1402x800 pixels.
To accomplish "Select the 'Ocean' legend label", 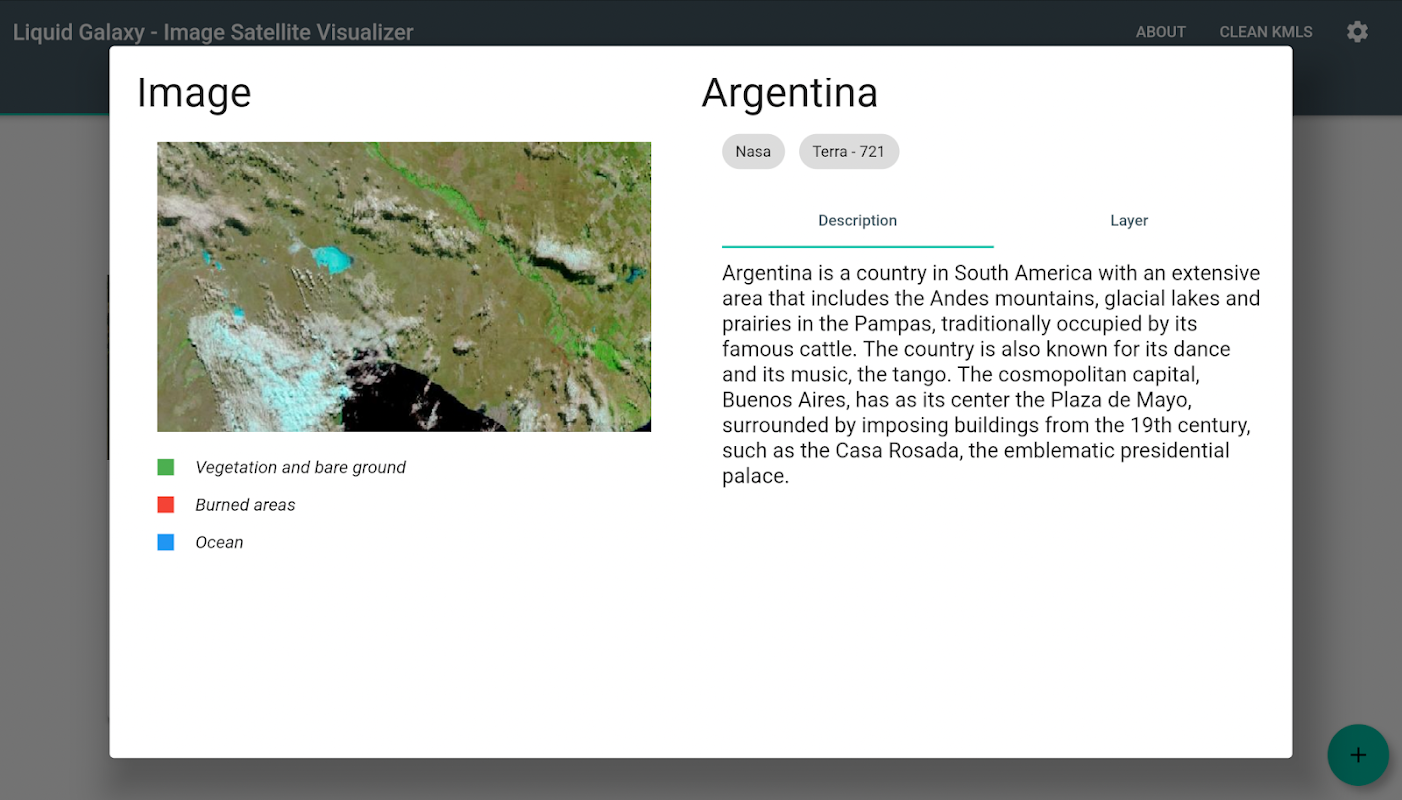I will click(x=219, y=542).
